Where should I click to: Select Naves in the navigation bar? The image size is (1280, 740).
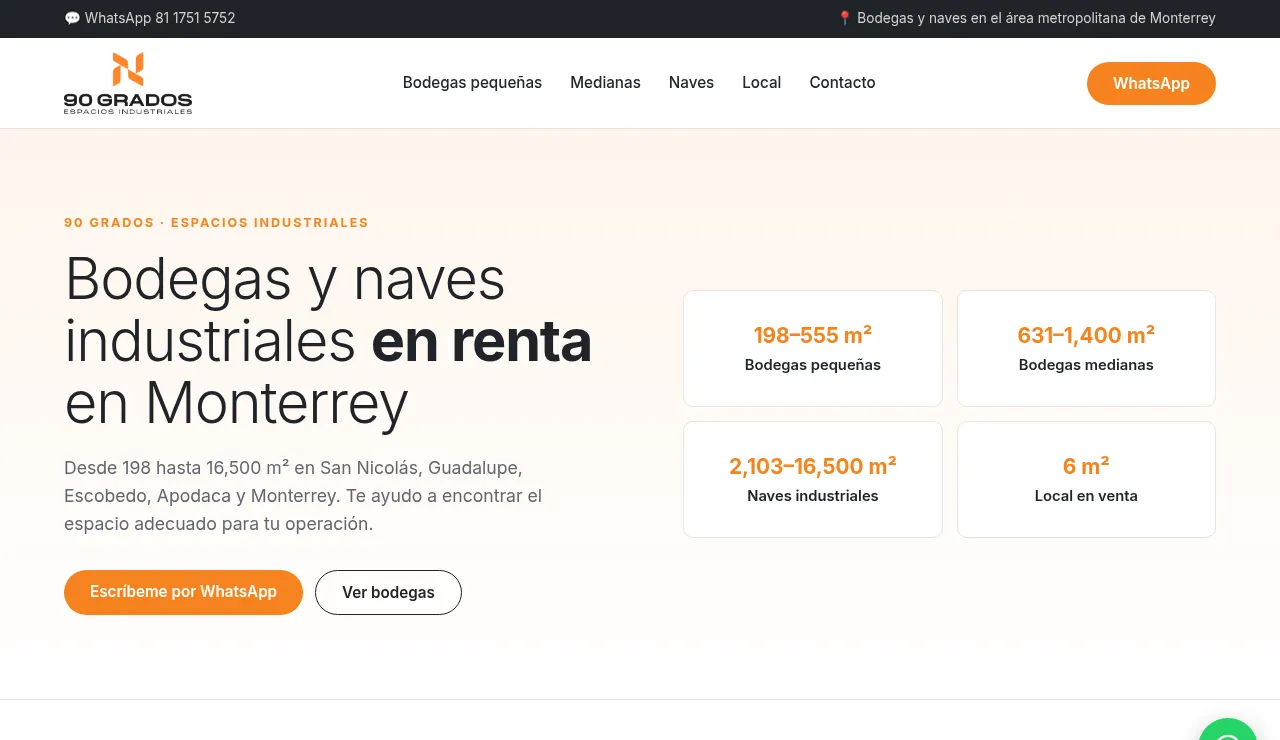(691, 83)
